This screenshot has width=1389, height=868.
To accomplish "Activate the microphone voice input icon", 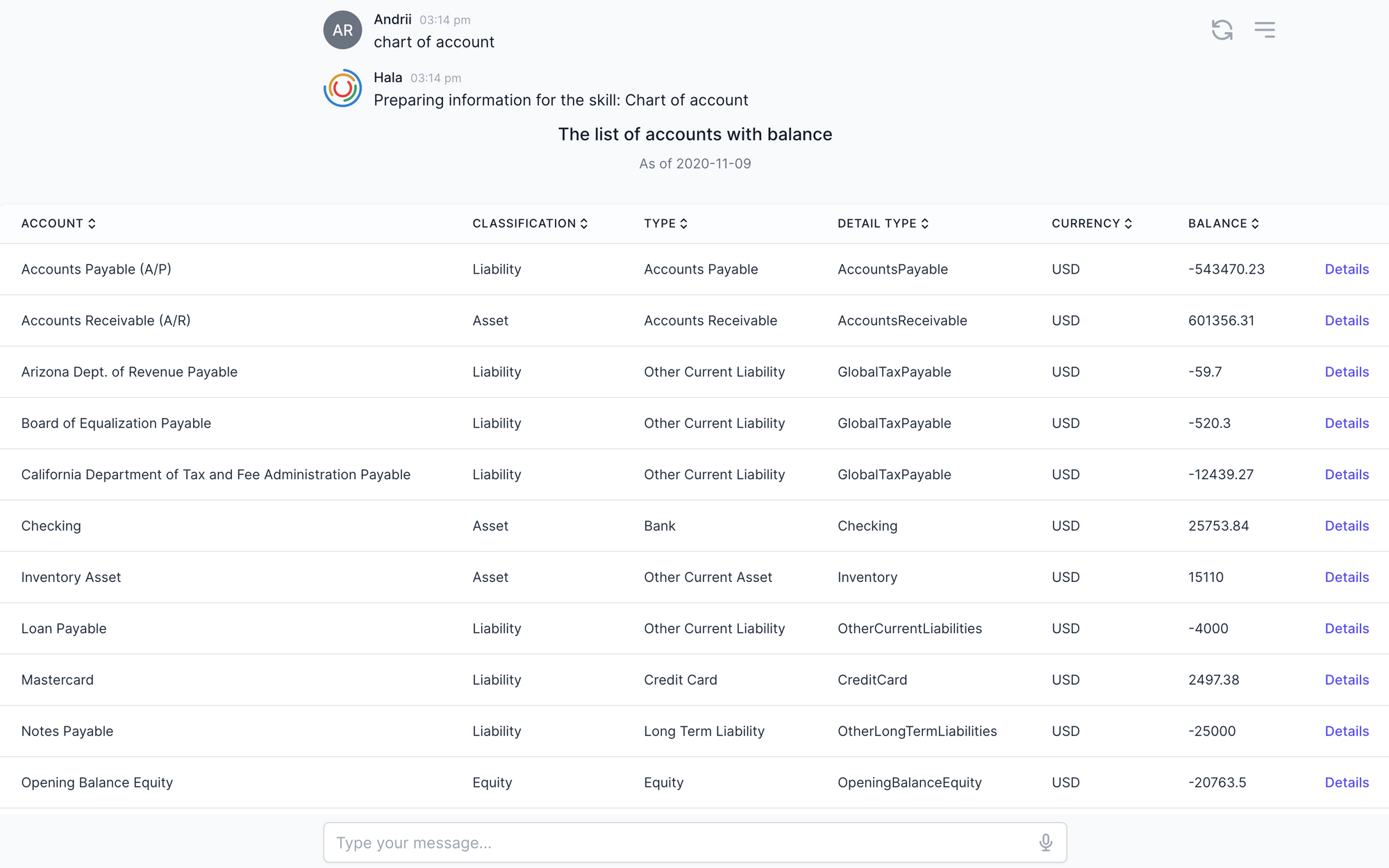I will (1045, 842).
